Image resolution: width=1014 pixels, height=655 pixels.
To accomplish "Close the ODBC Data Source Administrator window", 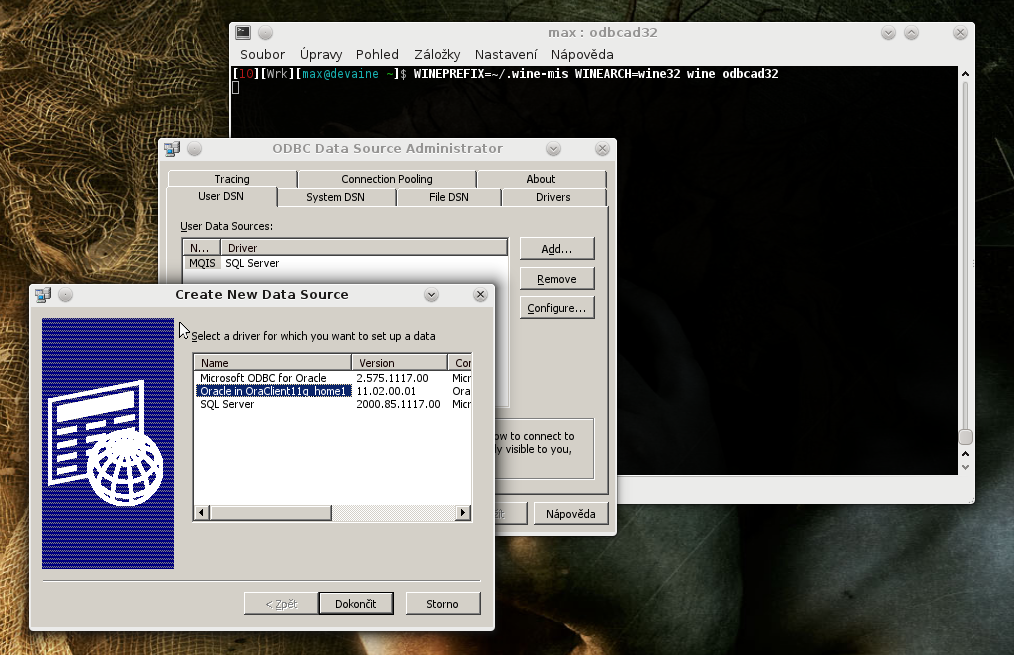I will click(x=602, y=149).
